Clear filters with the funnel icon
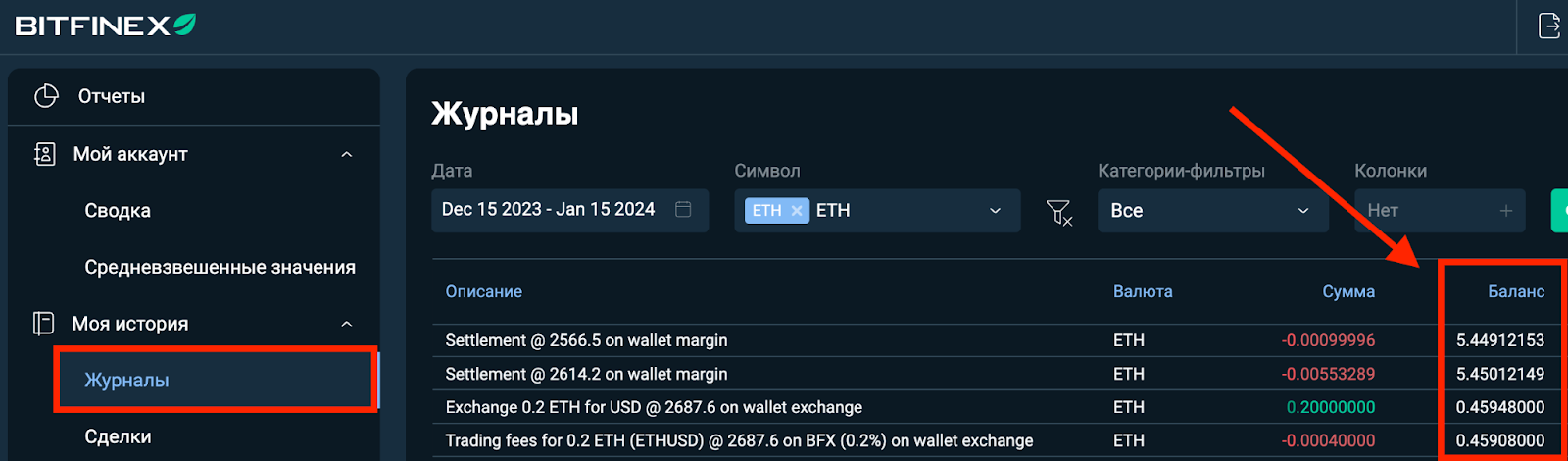 click(1059, 212)
